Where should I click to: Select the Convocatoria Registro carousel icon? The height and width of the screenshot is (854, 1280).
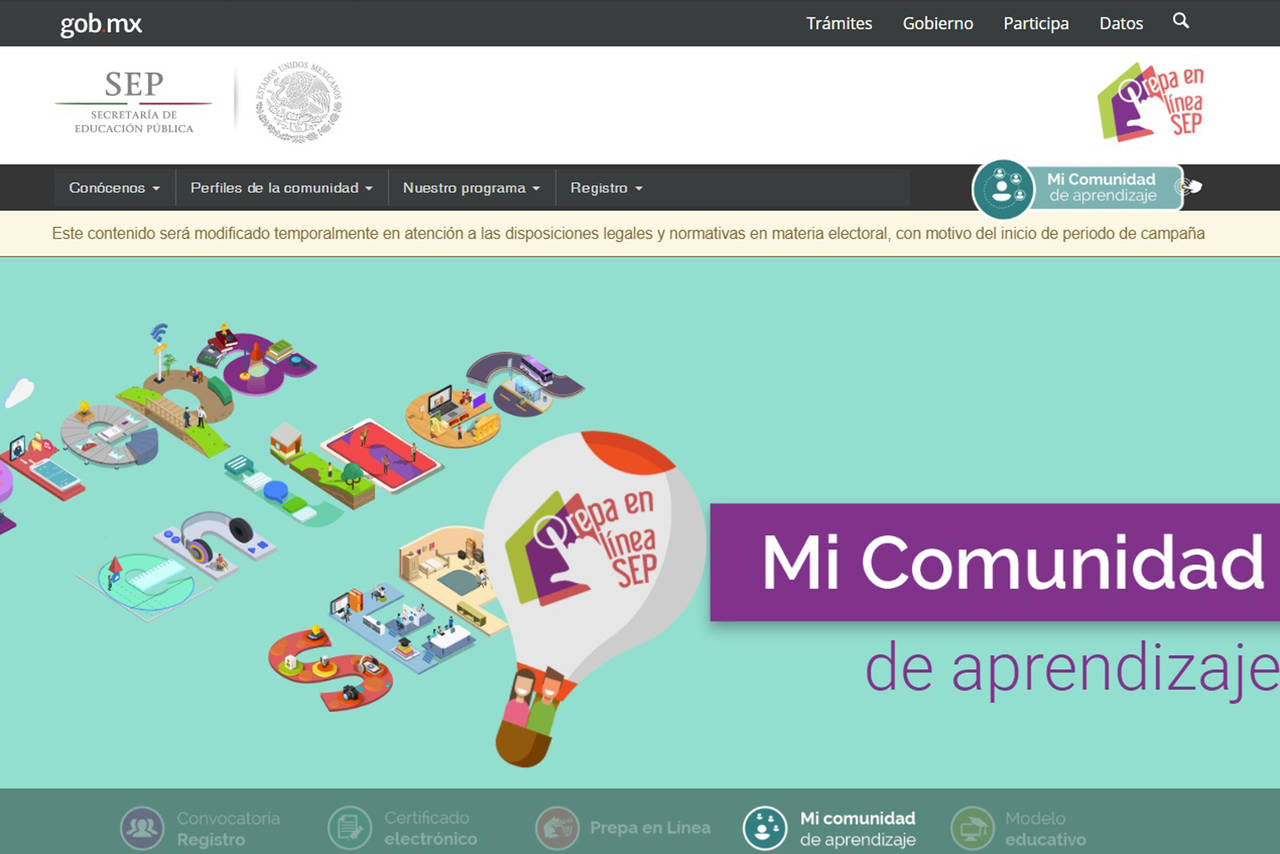click(x=142, y=828)
